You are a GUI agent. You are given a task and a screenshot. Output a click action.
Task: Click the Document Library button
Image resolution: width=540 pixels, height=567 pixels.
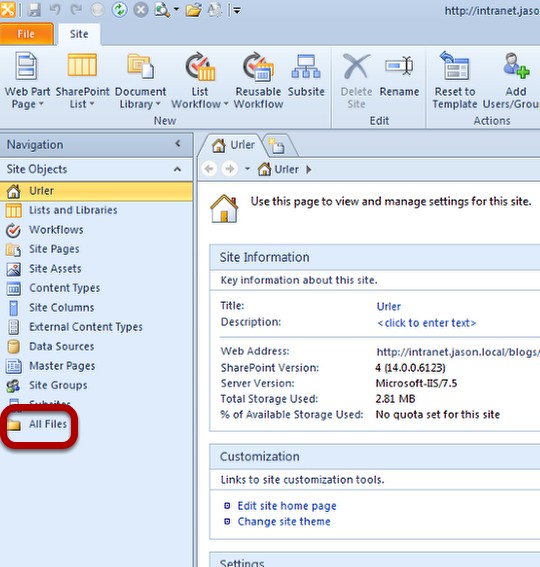(140, 81)
